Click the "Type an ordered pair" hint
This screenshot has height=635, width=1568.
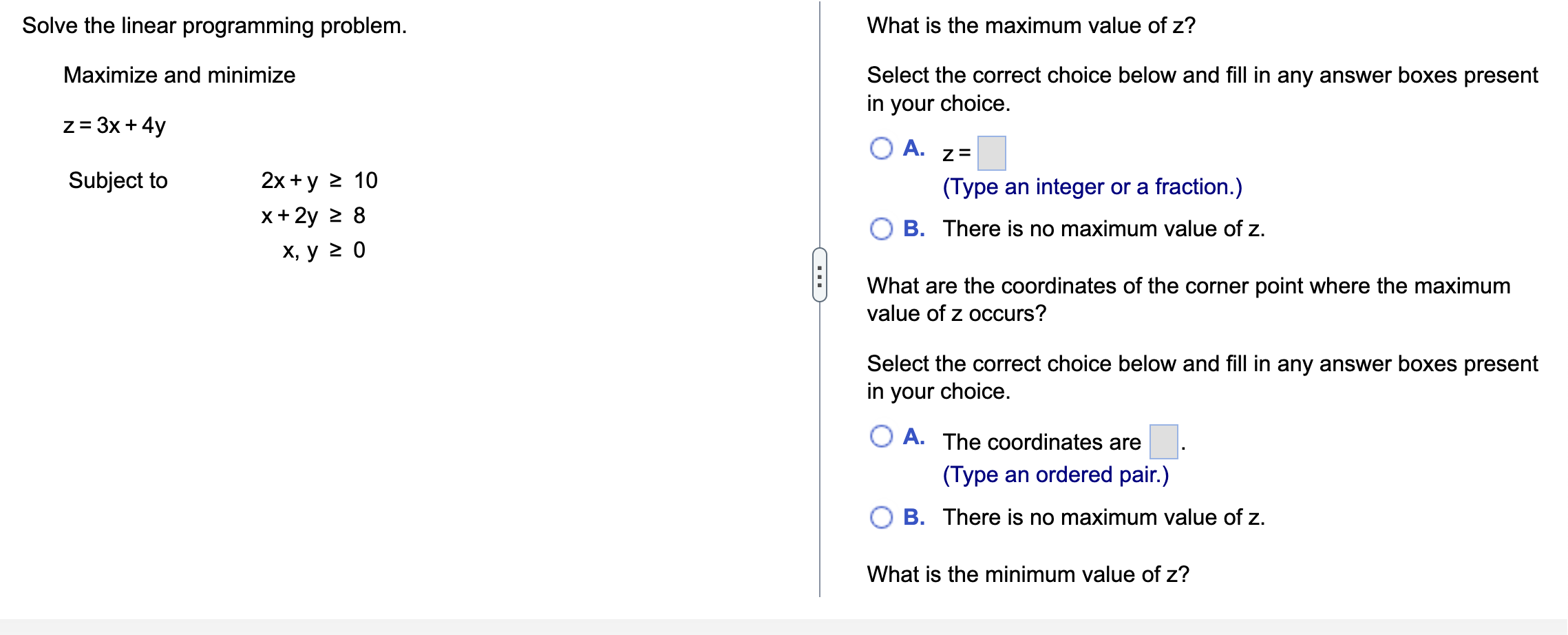pyautogui.click(x=1055, y=475)
